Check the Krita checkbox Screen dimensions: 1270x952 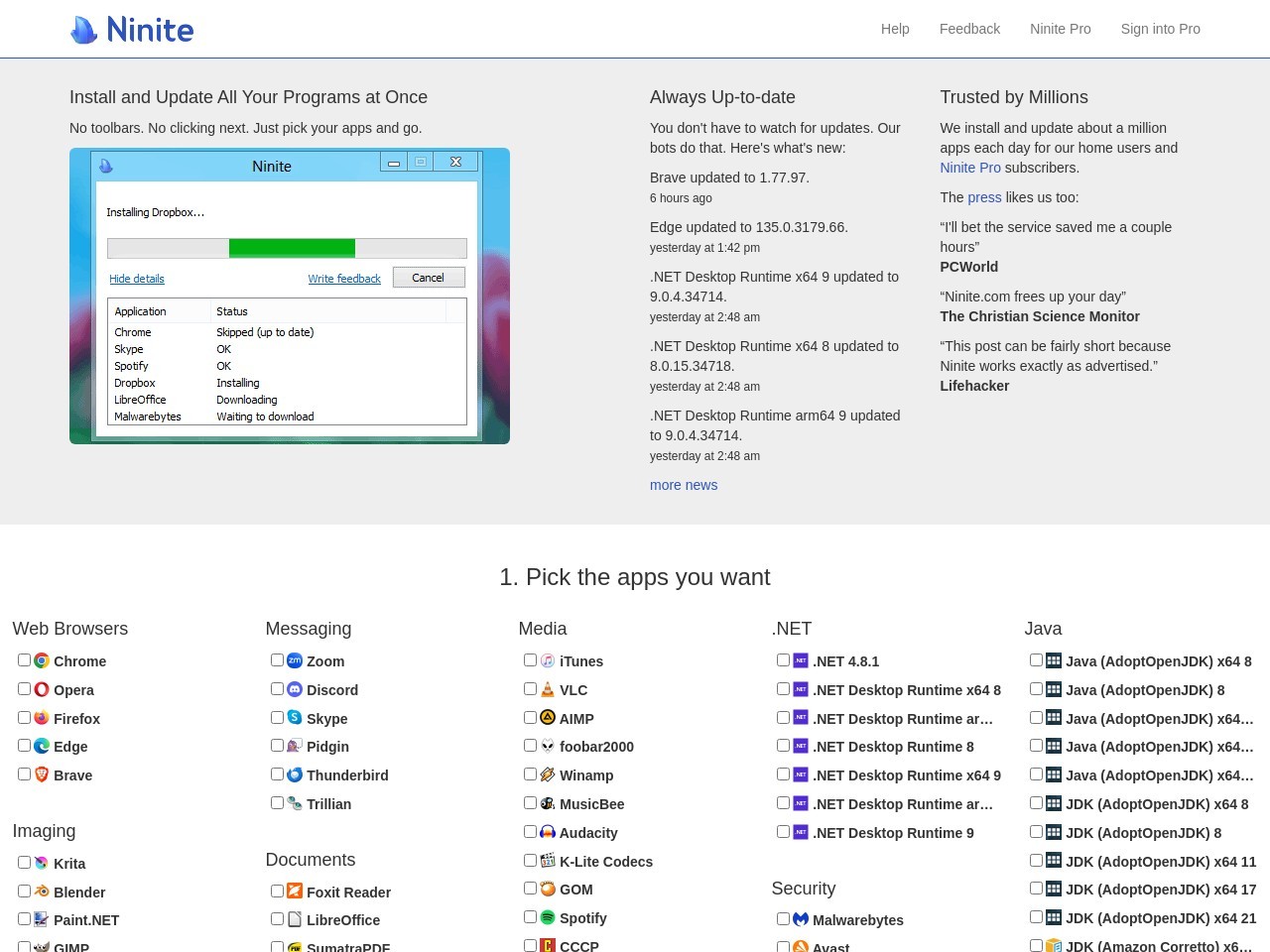pyautogui.click(x=24, y=863)
